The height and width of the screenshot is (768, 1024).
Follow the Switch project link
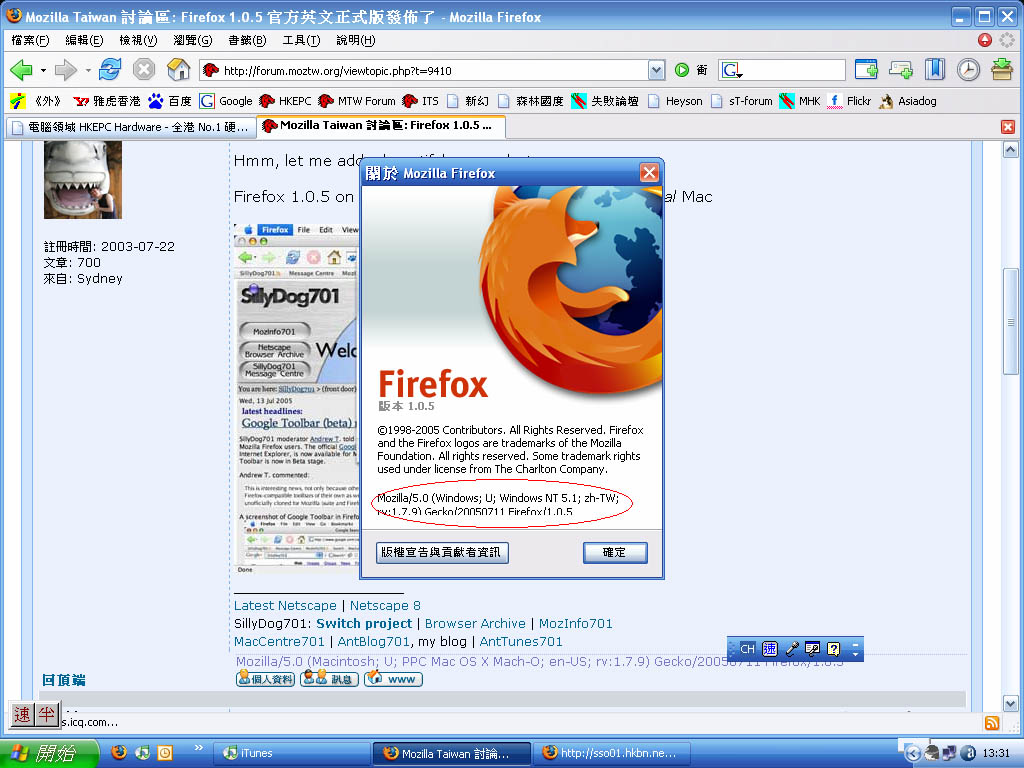point(364,623)
